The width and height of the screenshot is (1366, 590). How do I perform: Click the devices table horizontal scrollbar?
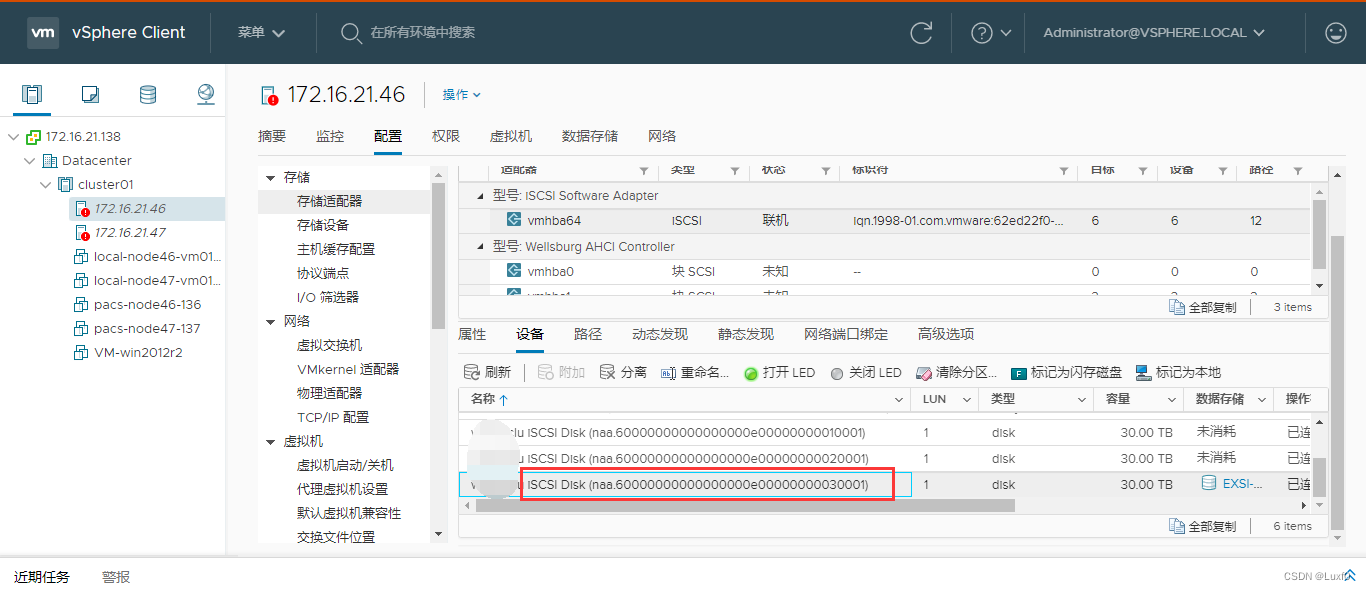point(745,506)
